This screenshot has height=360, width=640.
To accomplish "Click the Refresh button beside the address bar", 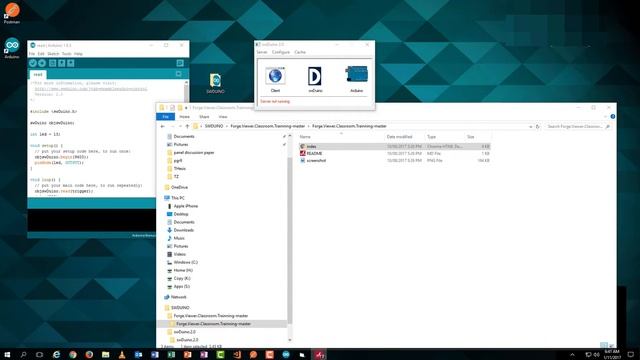I will click(x=538, y=127).
